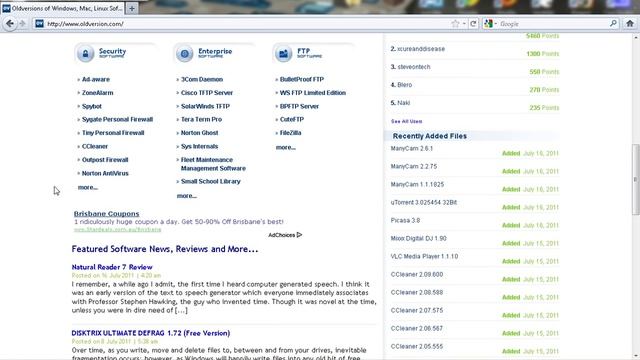Viewport: 640px width, 360px height.
Task: Click more under Enterprise list
Action: (x=187, y=196)
